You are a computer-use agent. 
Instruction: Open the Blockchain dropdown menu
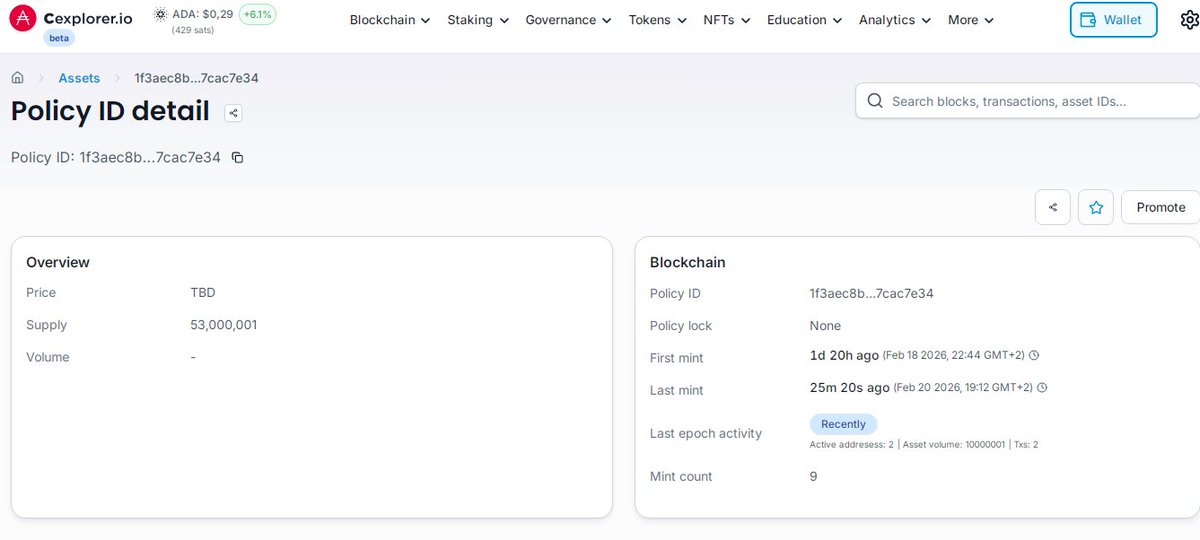[390, 20]
